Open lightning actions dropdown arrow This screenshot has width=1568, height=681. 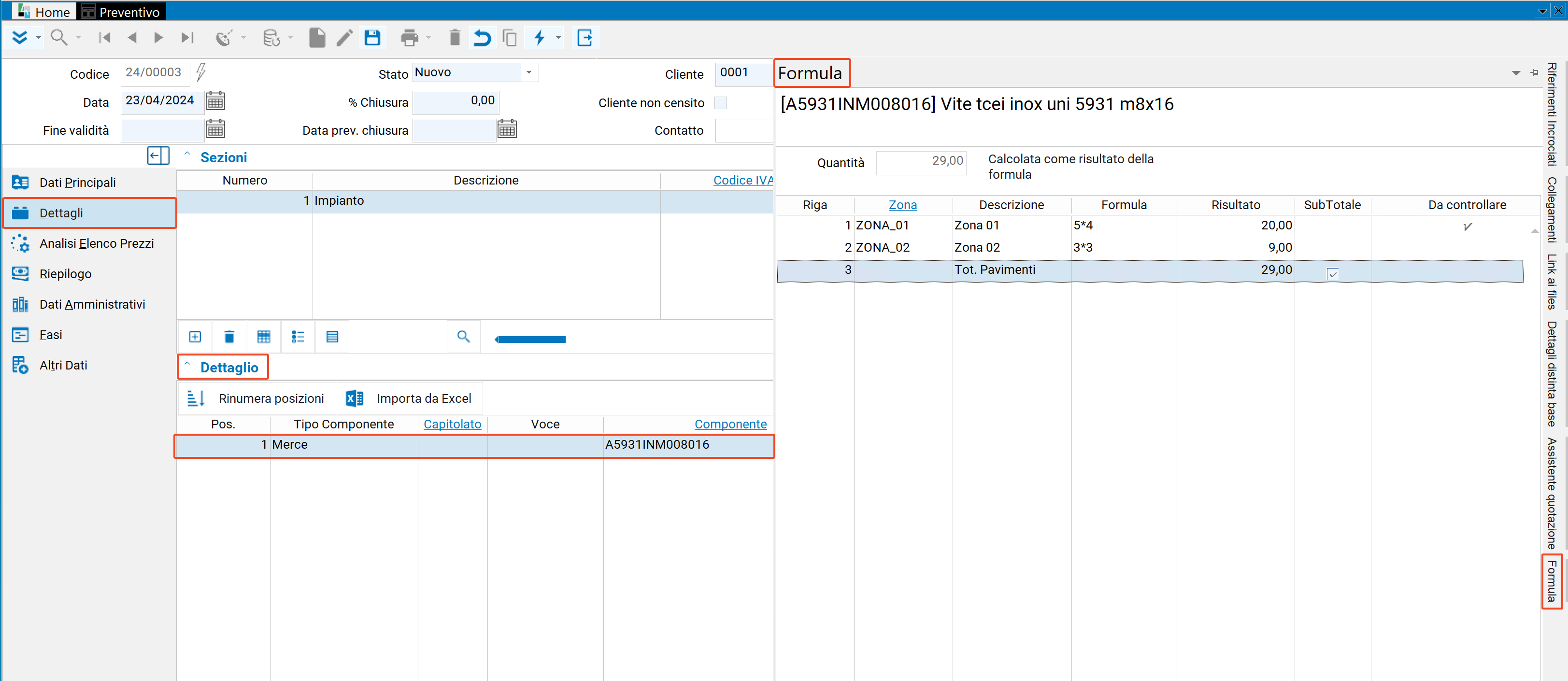tap(558, 38)
